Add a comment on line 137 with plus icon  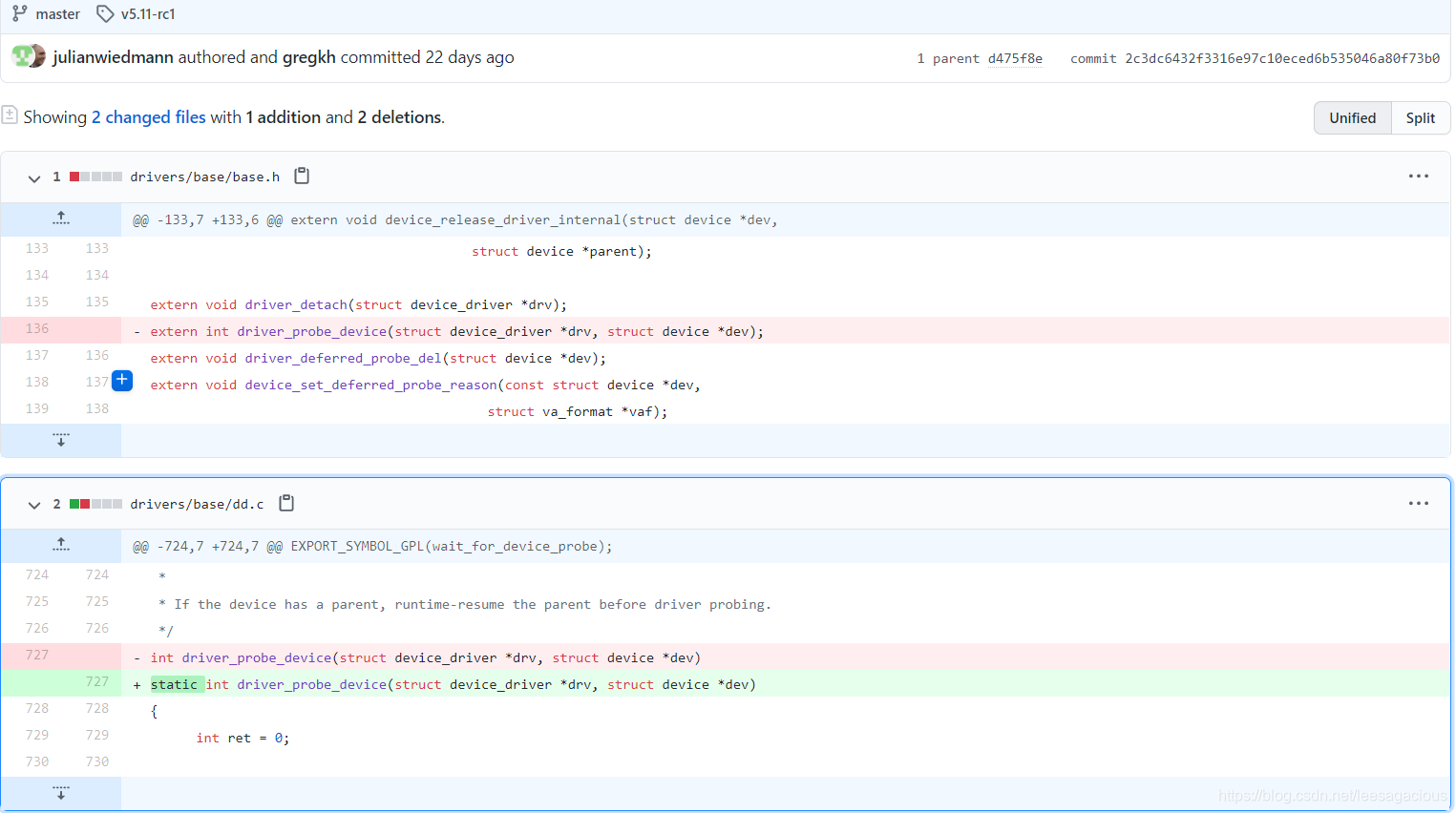tap(122, 380)
